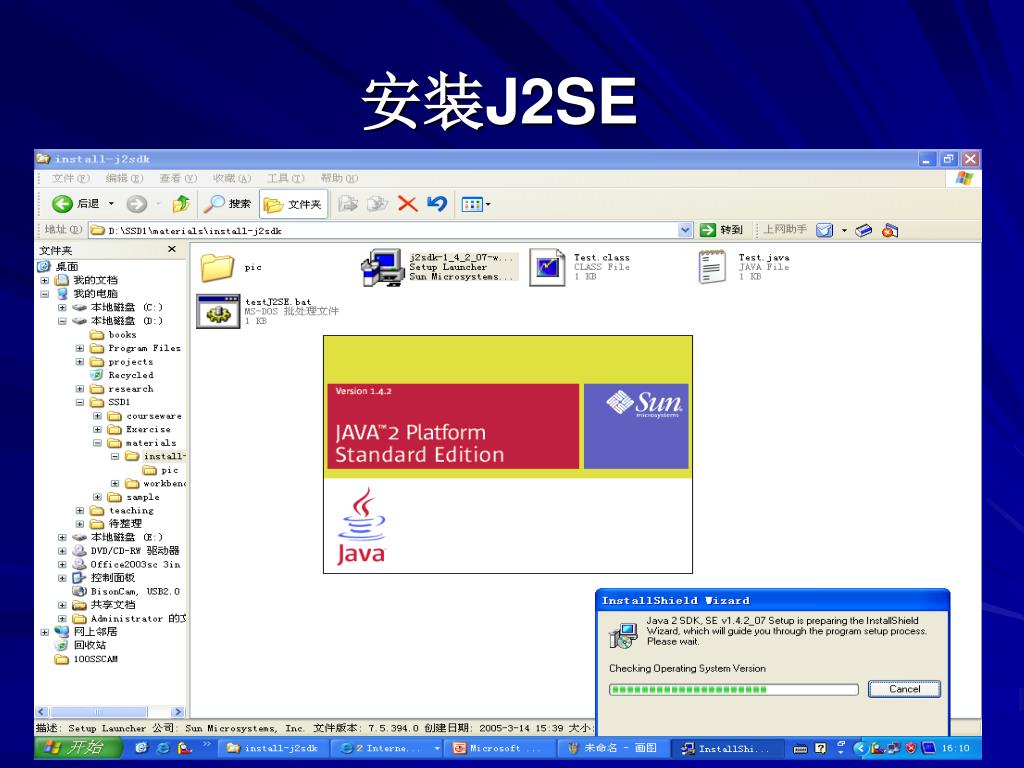
Task: Click the Java splash screen image
Action: pyautogui.click(x=507, y=455)
